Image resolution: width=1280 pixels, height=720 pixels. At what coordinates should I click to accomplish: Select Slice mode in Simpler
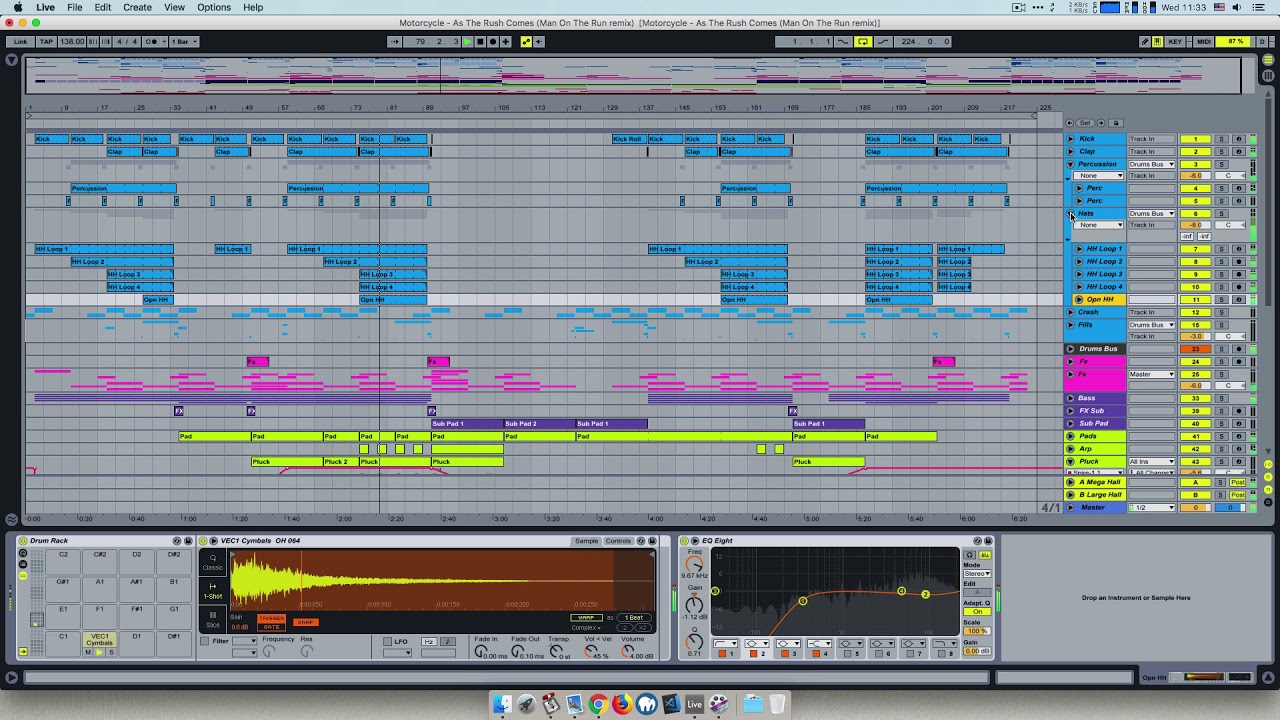[x=212, y=619]
